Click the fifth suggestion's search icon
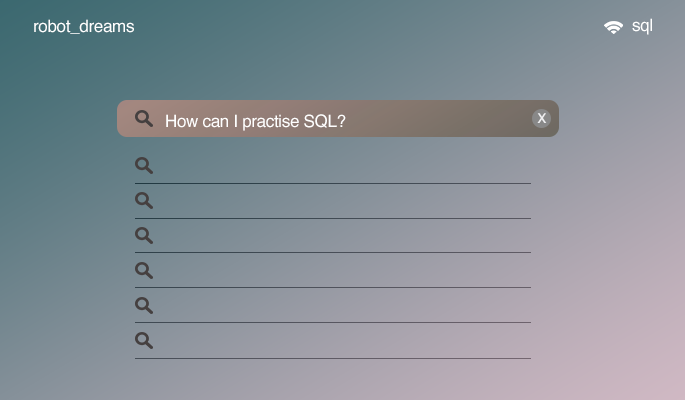This screenshot has height=400, width=685. 144,305
